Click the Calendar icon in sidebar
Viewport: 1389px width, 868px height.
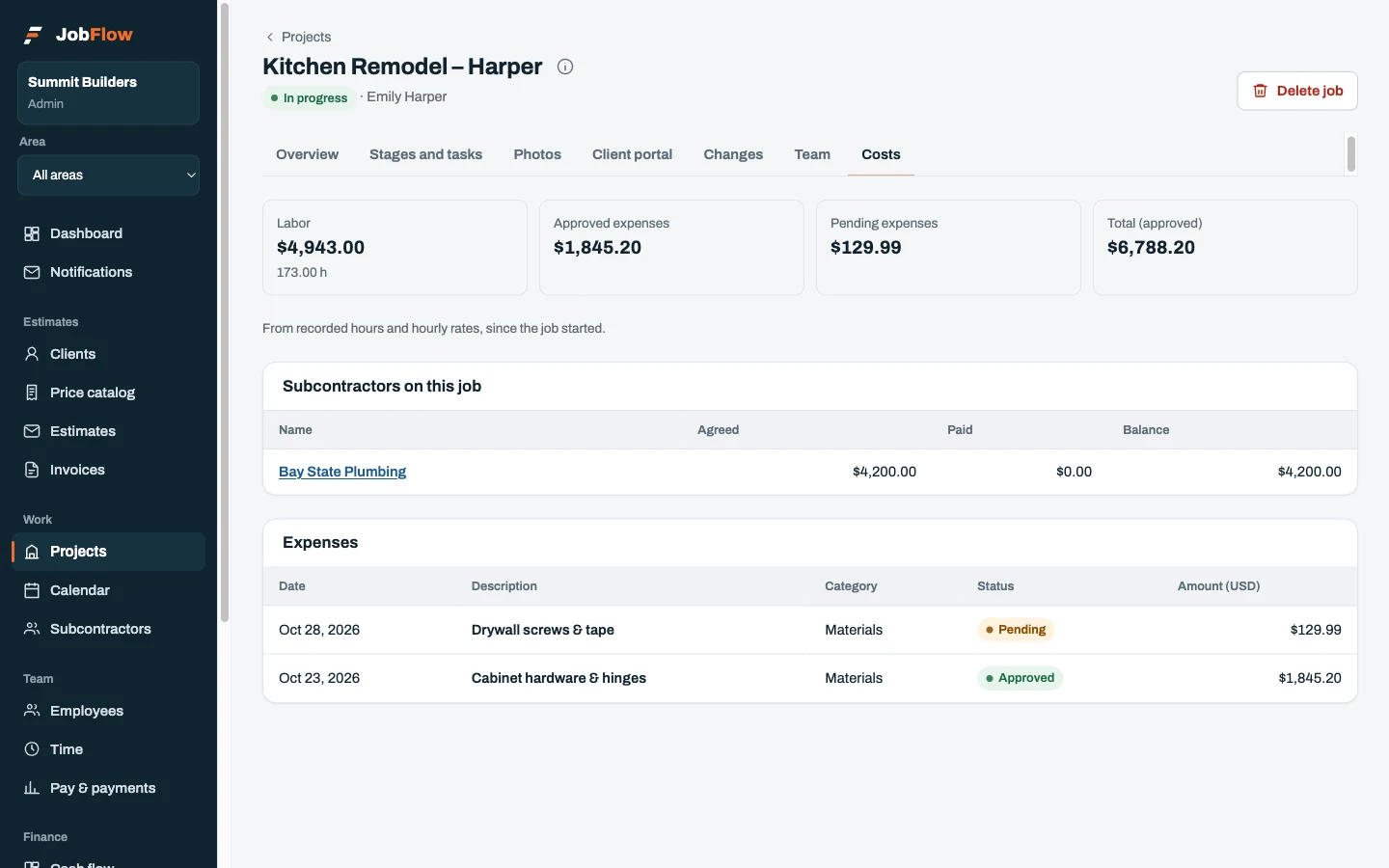pyautogui.click(x=32, y=590)
